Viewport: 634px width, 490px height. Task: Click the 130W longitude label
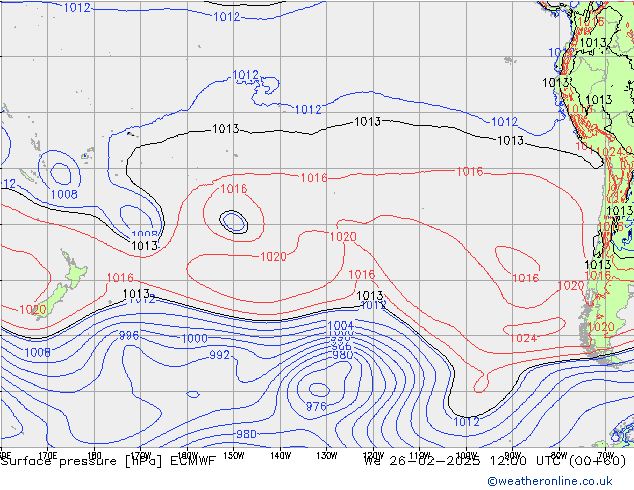[x=327, y=455]
